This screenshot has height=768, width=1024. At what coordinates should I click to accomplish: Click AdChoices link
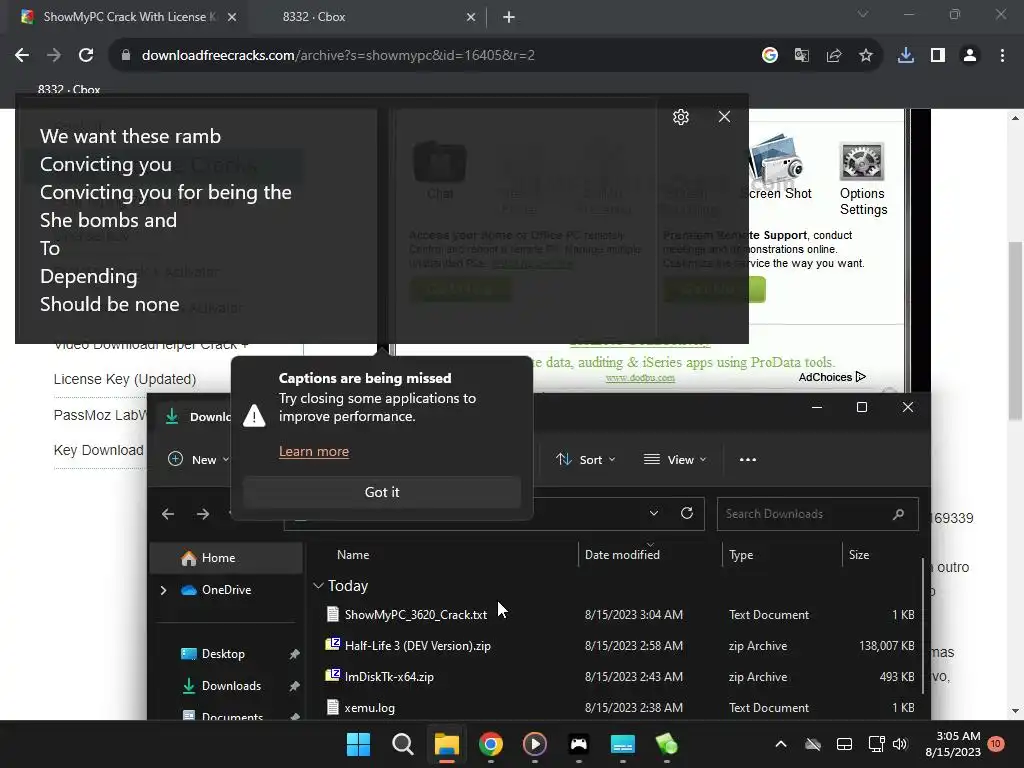[831, 377]
